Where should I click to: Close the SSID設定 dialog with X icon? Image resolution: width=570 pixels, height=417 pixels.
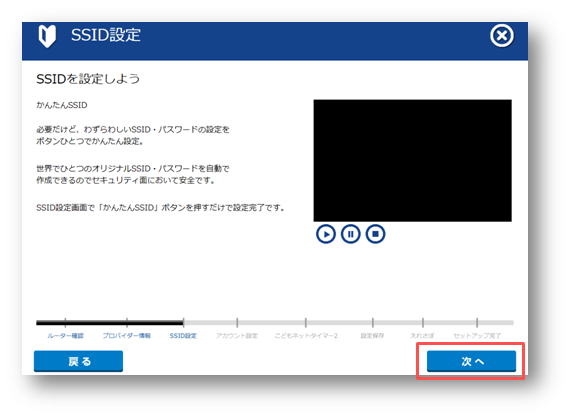coord(502,36)
